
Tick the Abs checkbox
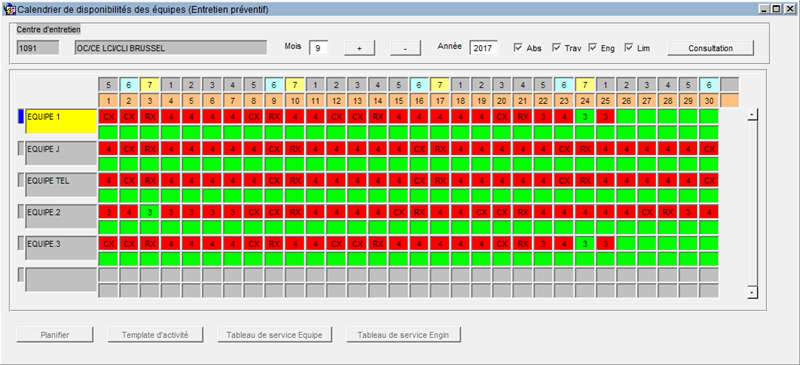click(518, 47)
